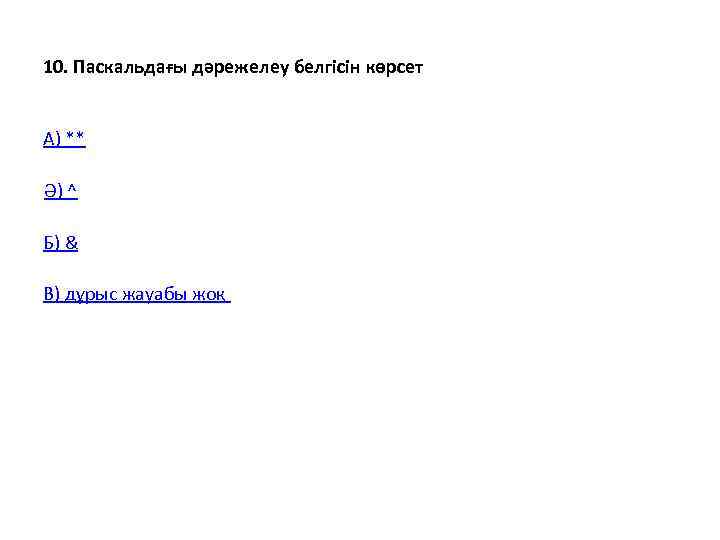Image resolution: width=720 pixels, height=540 pixels.
Task: Click the caret ^ symbol
Action: click(72, 188)
